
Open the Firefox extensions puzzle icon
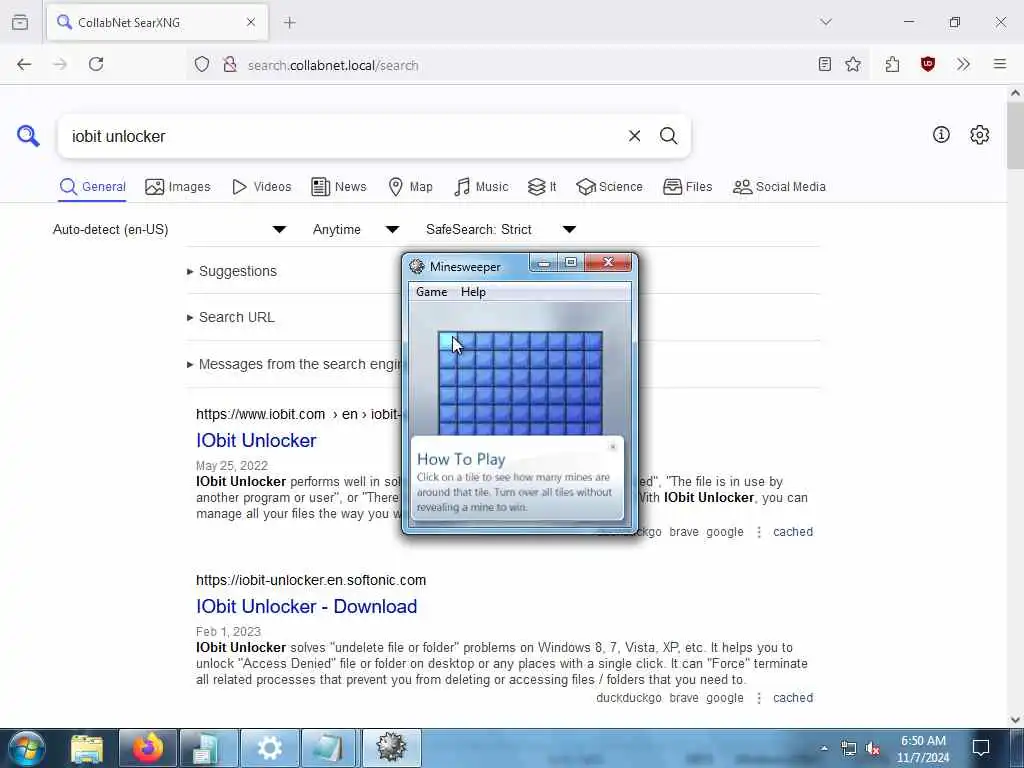[892, 64]
